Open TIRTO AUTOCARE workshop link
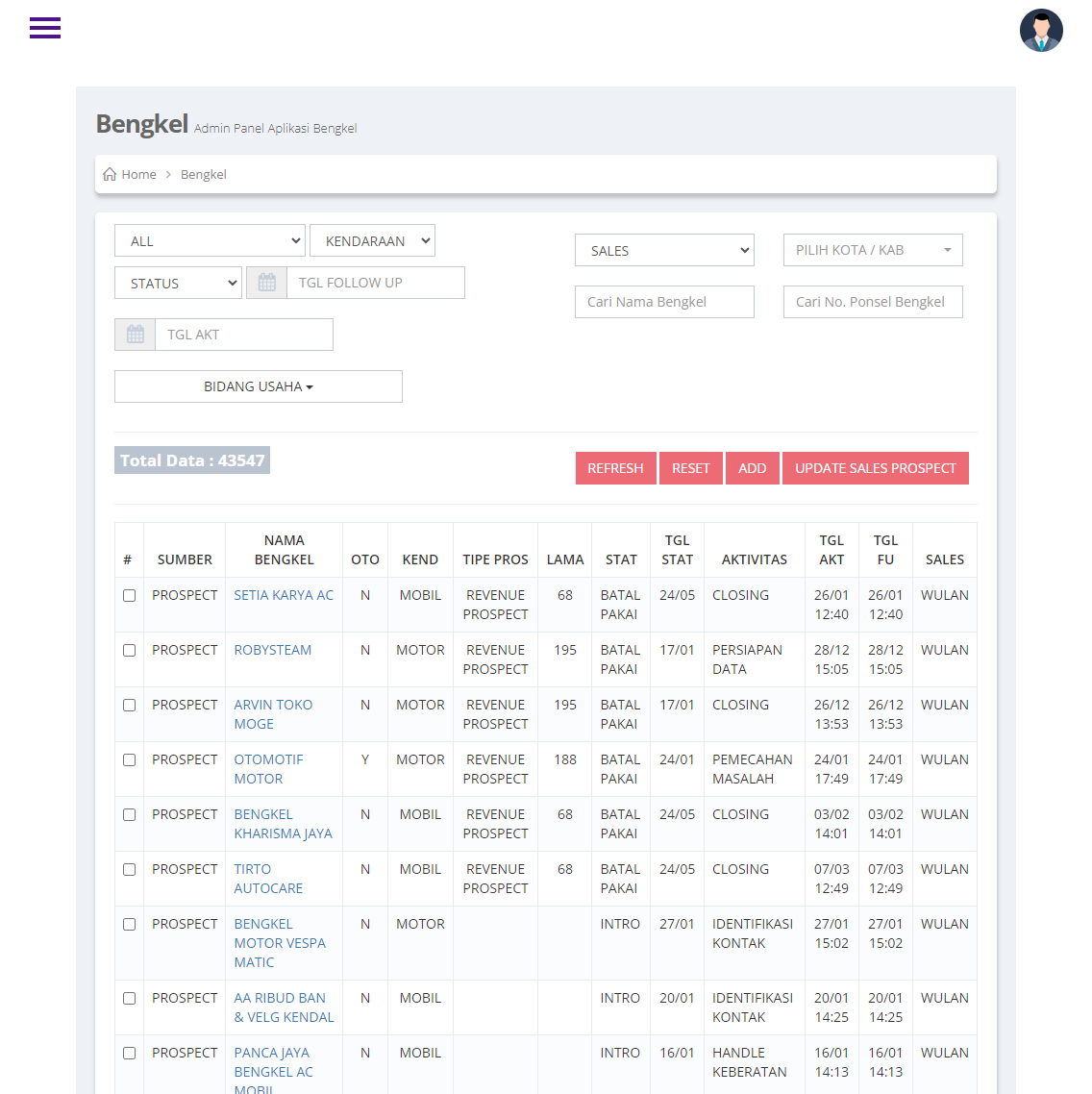Viewport: 1092px width, 1094px height. coord(268,879)
